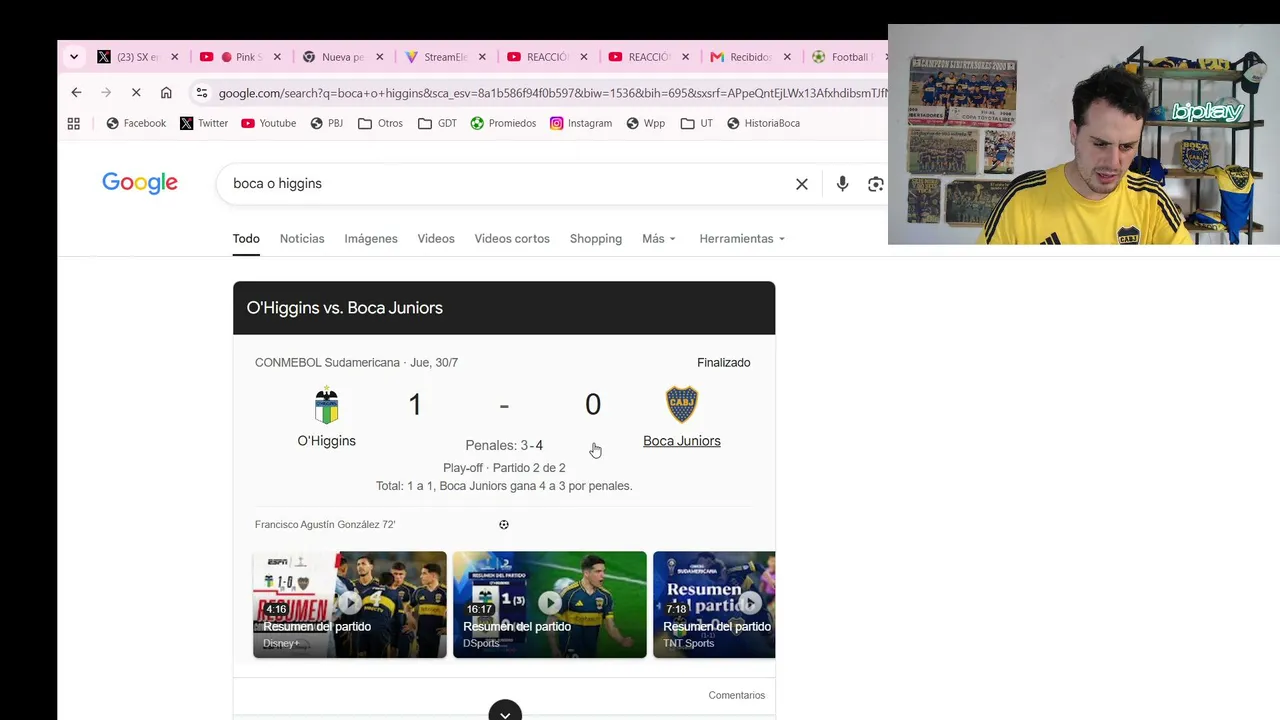Open the PBJ bookmark
1280x720 pixels.
click(326, 123)
